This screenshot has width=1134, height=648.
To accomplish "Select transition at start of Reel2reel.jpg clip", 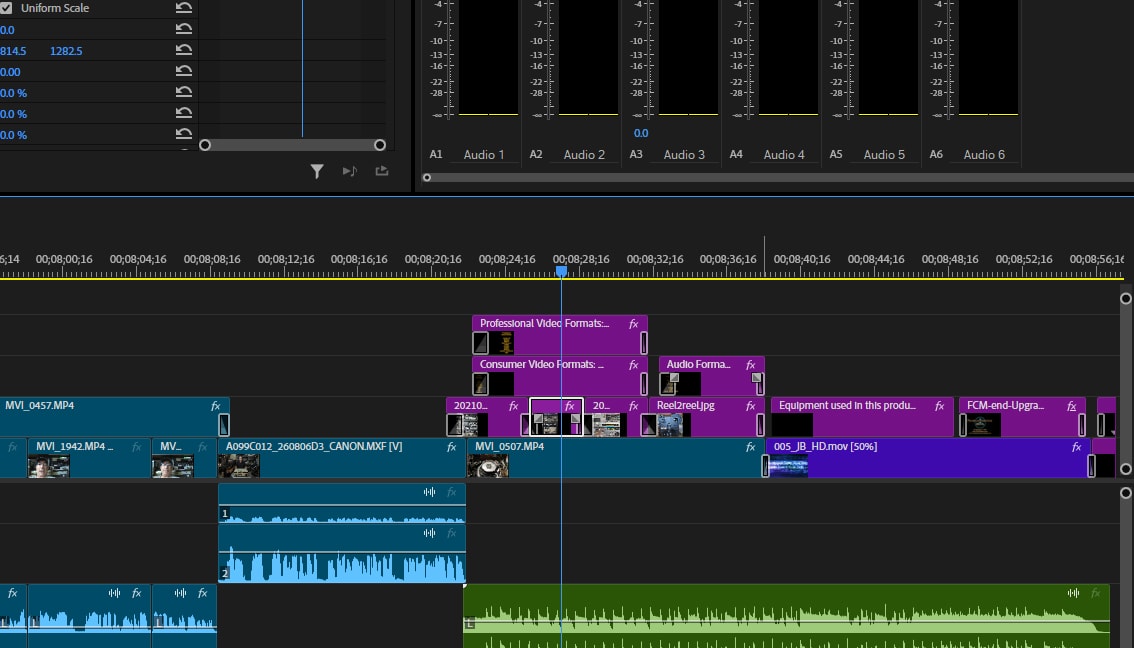I will [649, 425].
